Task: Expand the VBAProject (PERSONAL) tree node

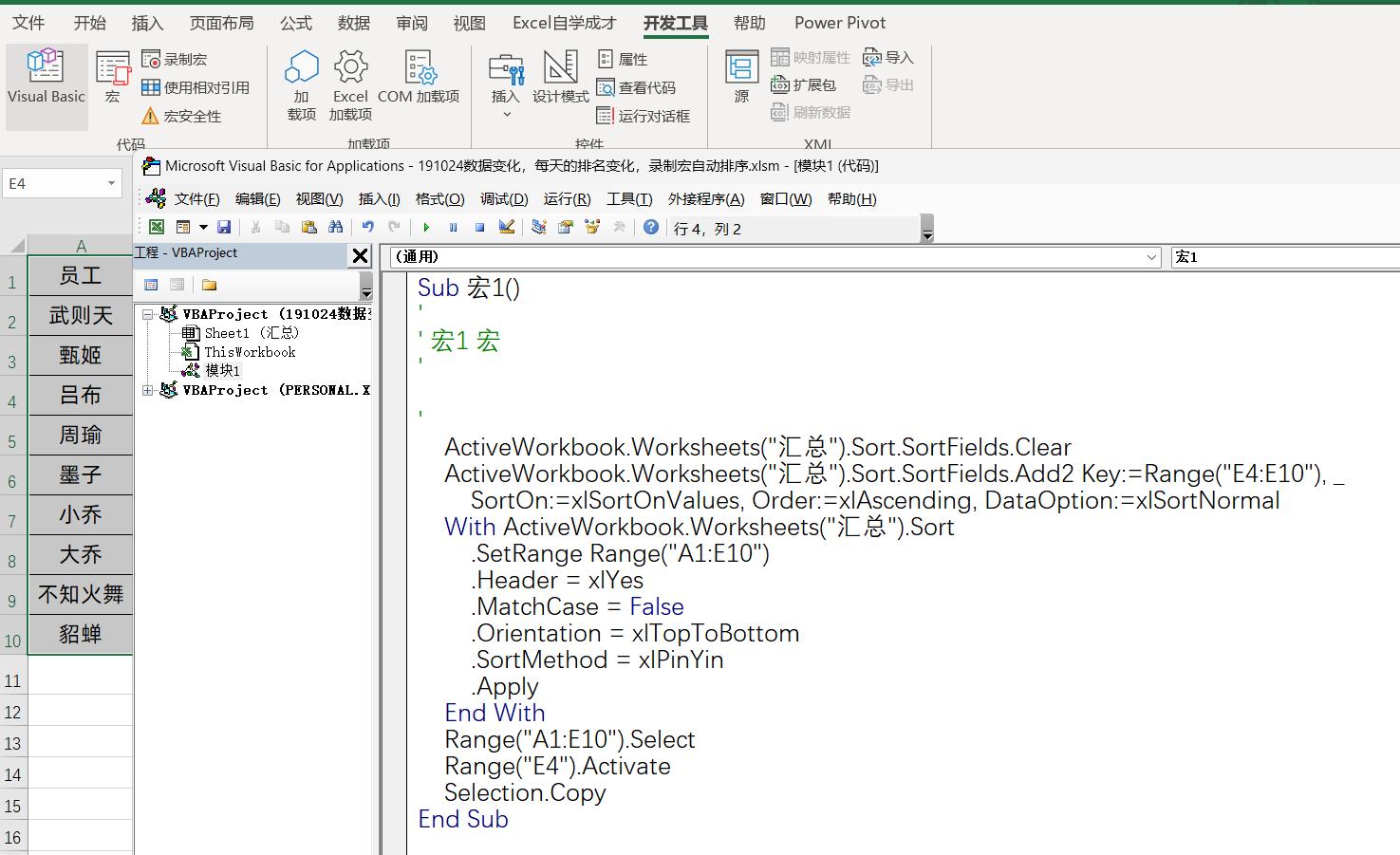Action: tap(147, 390)
